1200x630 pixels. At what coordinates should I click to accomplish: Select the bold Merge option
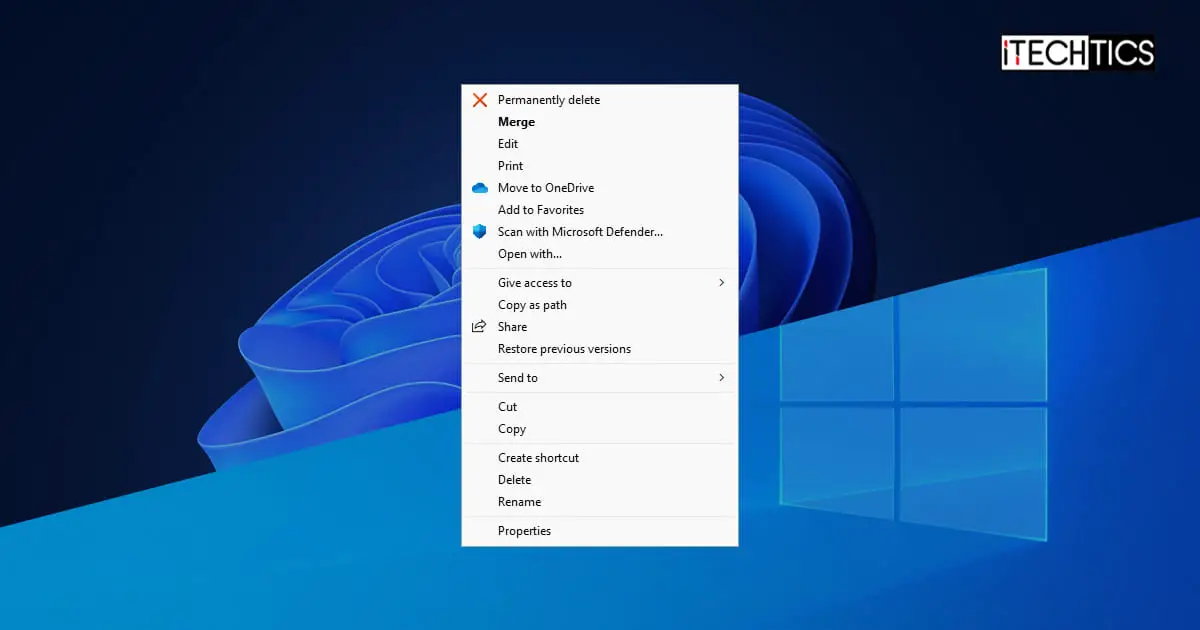(600, 122)
